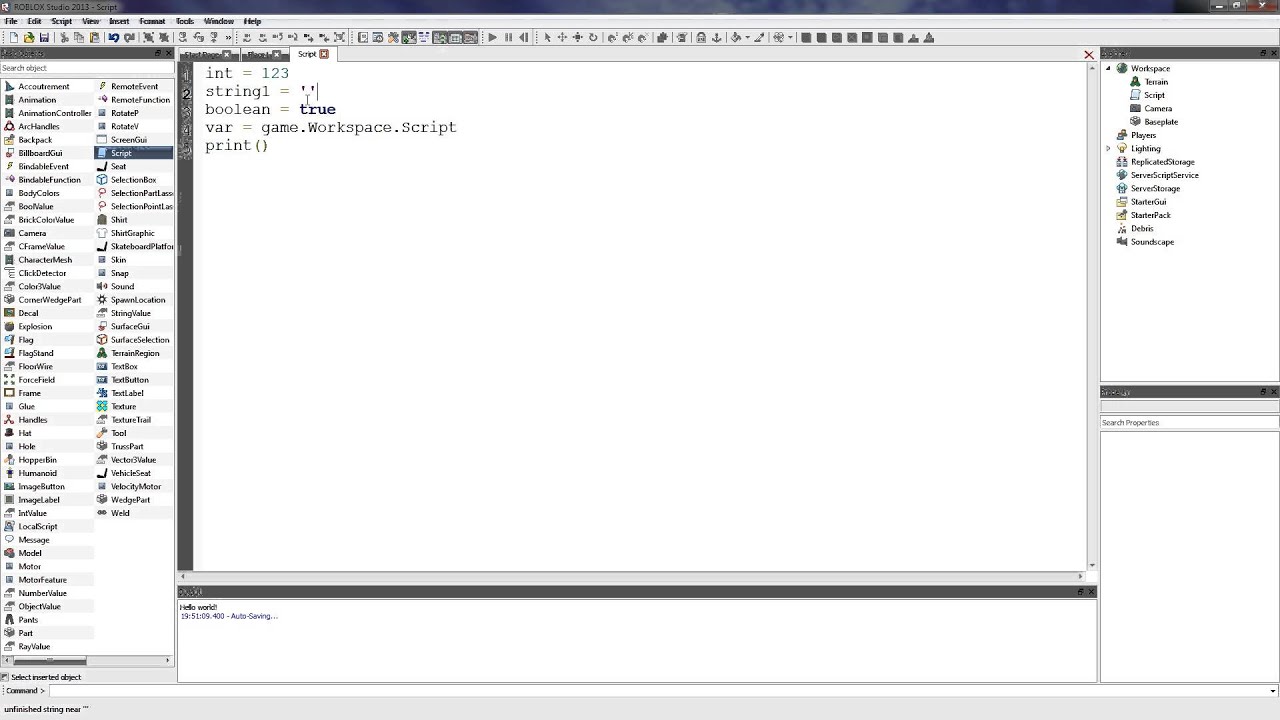Select Players in the Explorer
This screenshot has height=720, width=1280.
click(x=1143, y=135)
